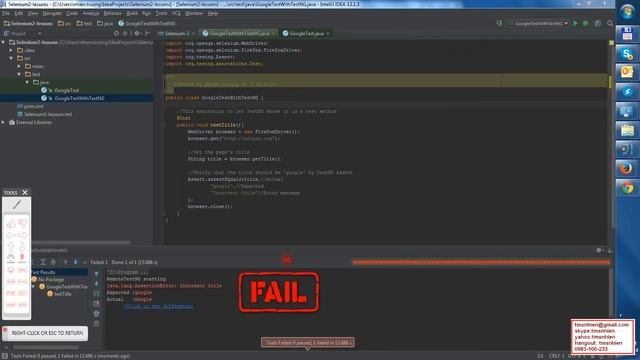
Task: Expand the .idea folder in project tree
Action: [x=11, y=50]
